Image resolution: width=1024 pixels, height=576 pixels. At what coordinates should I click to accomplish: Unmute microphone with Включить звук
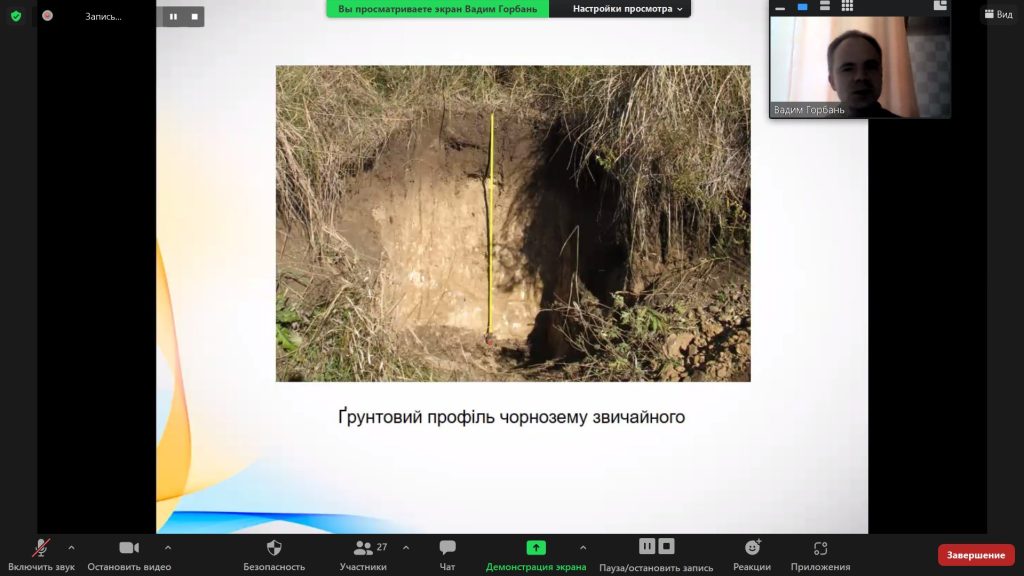pyautogui.click(x=41, y=555)
